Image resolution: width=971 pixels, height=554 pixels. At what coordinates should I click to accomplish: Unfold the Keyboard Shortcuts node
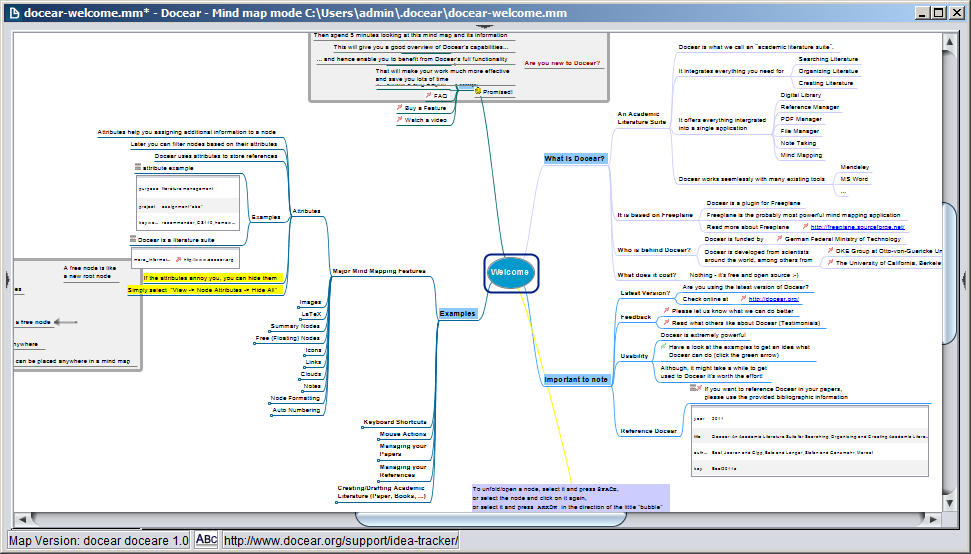363,427
